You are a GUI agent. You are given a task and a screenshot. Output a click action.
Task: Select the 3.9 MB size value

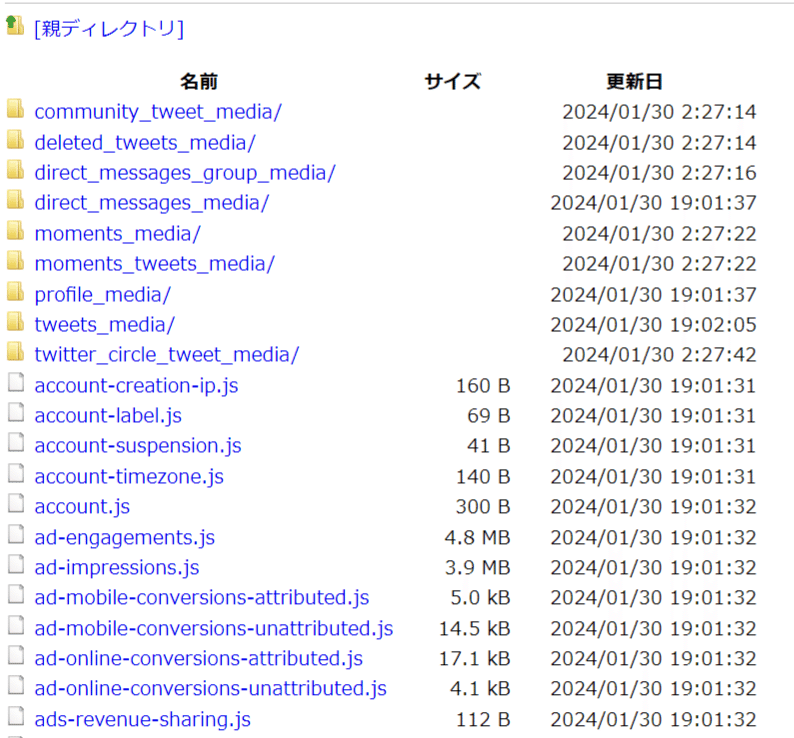(477, 567)
